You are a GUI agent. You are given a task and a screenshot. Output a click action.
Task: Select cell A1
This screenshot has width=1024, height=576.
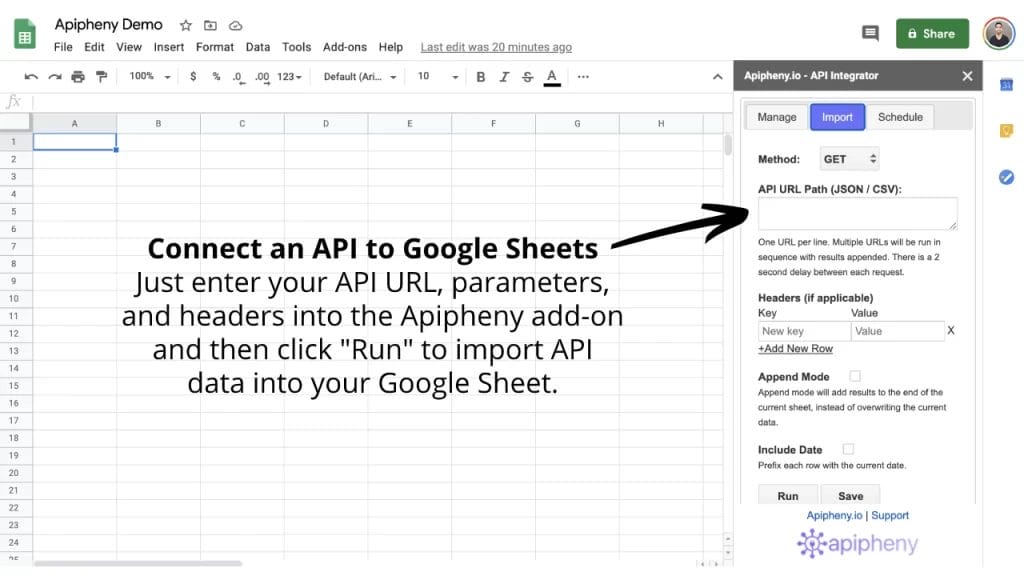click(75, 142)
